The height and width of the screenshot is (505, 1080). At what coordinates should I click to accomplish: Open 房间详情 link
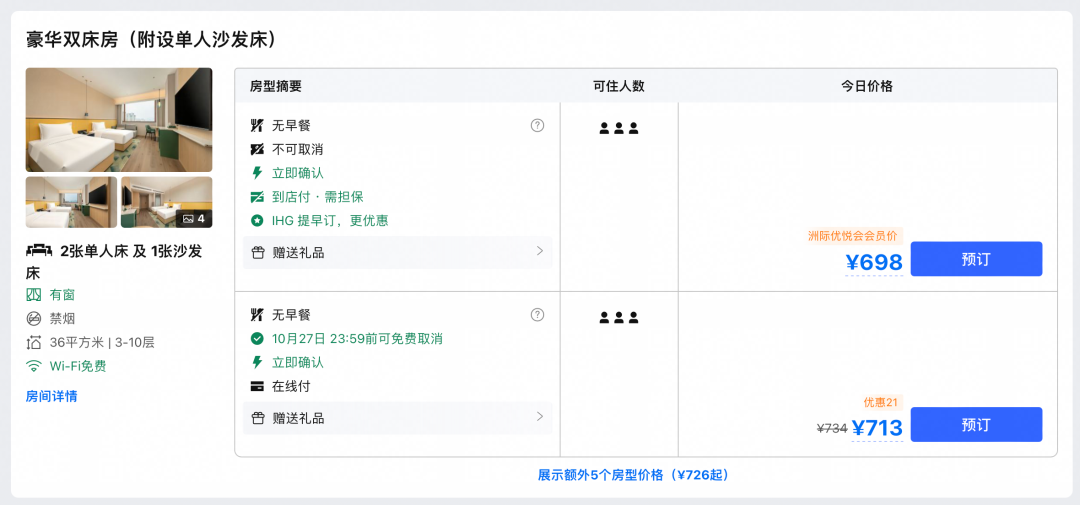(52, 396)
